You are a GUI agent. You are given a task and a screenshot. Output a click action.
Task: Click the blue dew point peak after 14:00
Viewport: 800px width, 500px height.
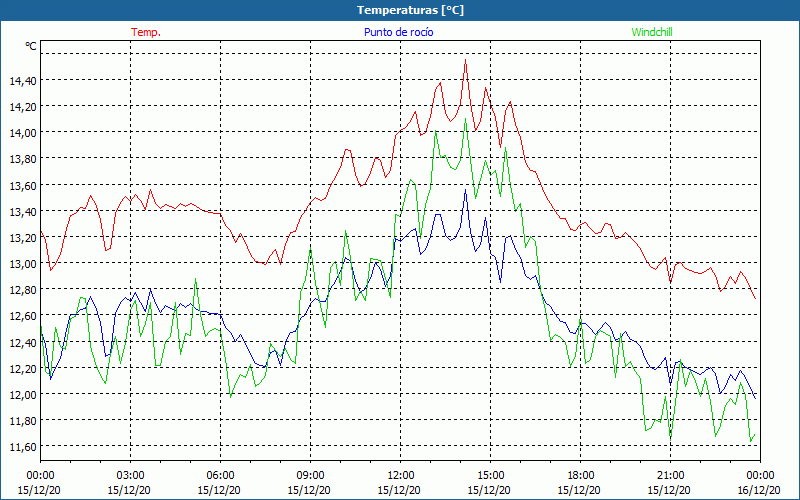tap(465, 190)
